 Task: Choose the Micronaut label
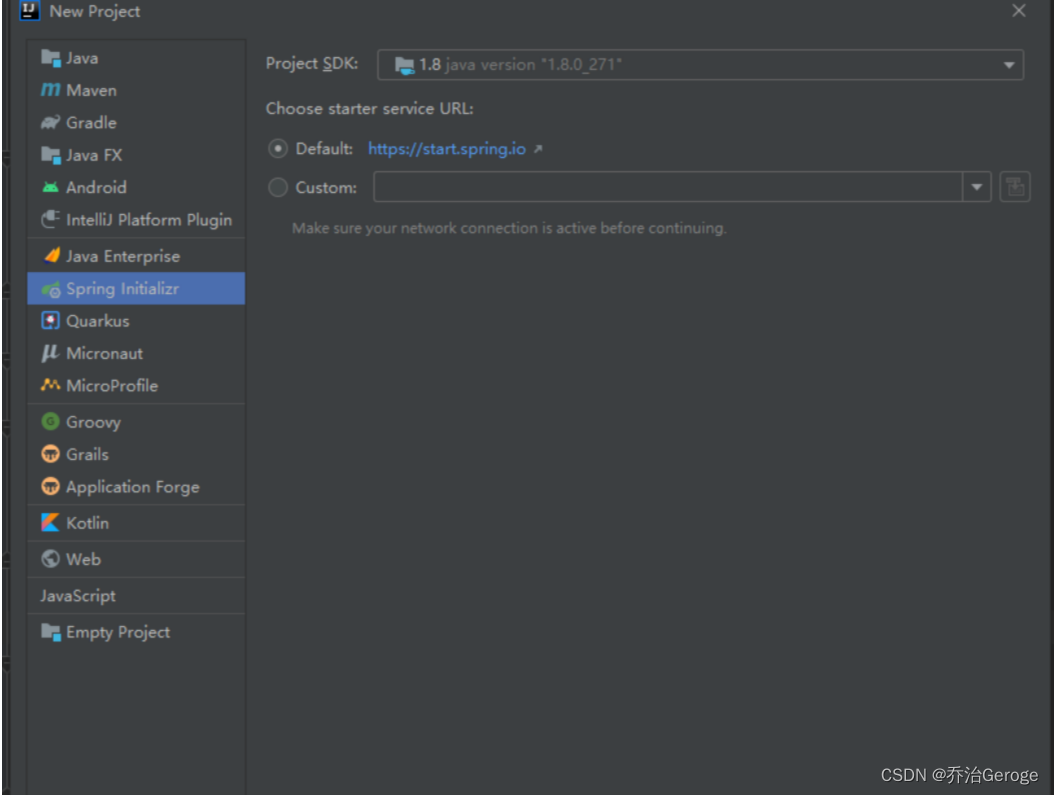(x=104, y=353)
